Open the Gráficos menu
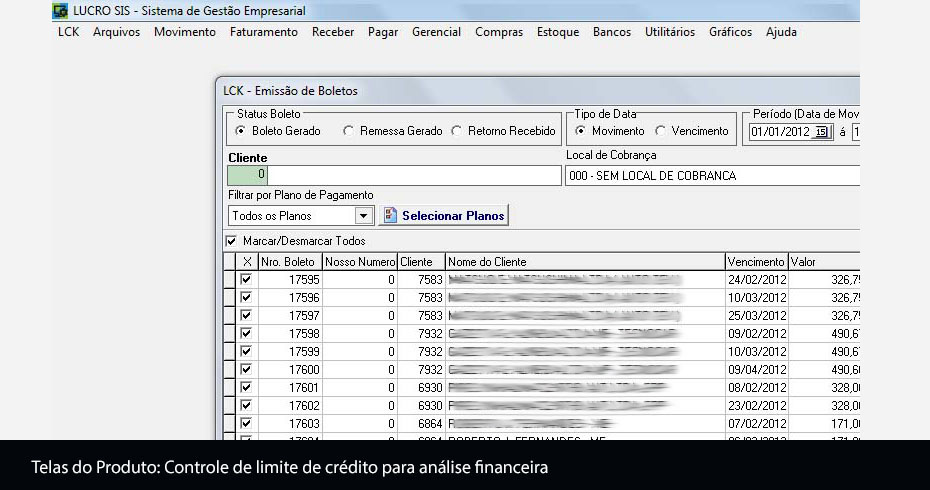This screenshot has width=930, height=490. (x=730, y=32)
